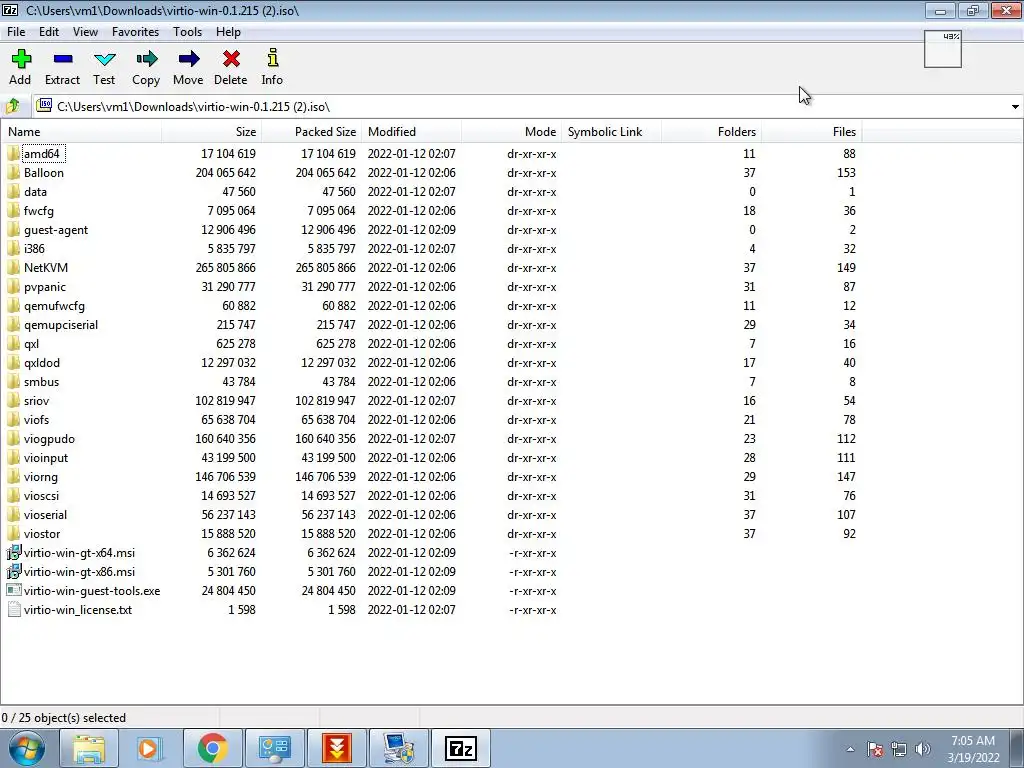This screenshot has width=1024, height=768.
Task: Select the data folder name
Action: [35, 192]
